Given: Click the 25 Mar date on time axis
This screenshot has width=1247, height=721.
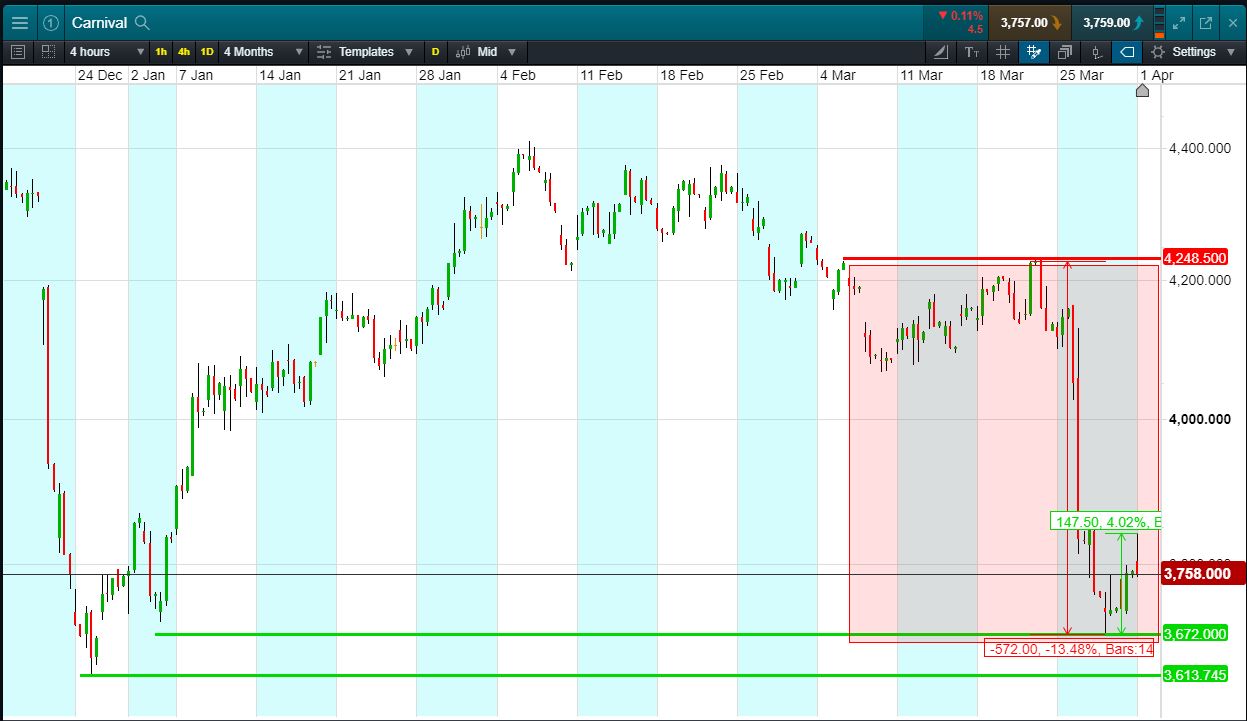Looking at the screenshot, I should (x=1081, y=75).
